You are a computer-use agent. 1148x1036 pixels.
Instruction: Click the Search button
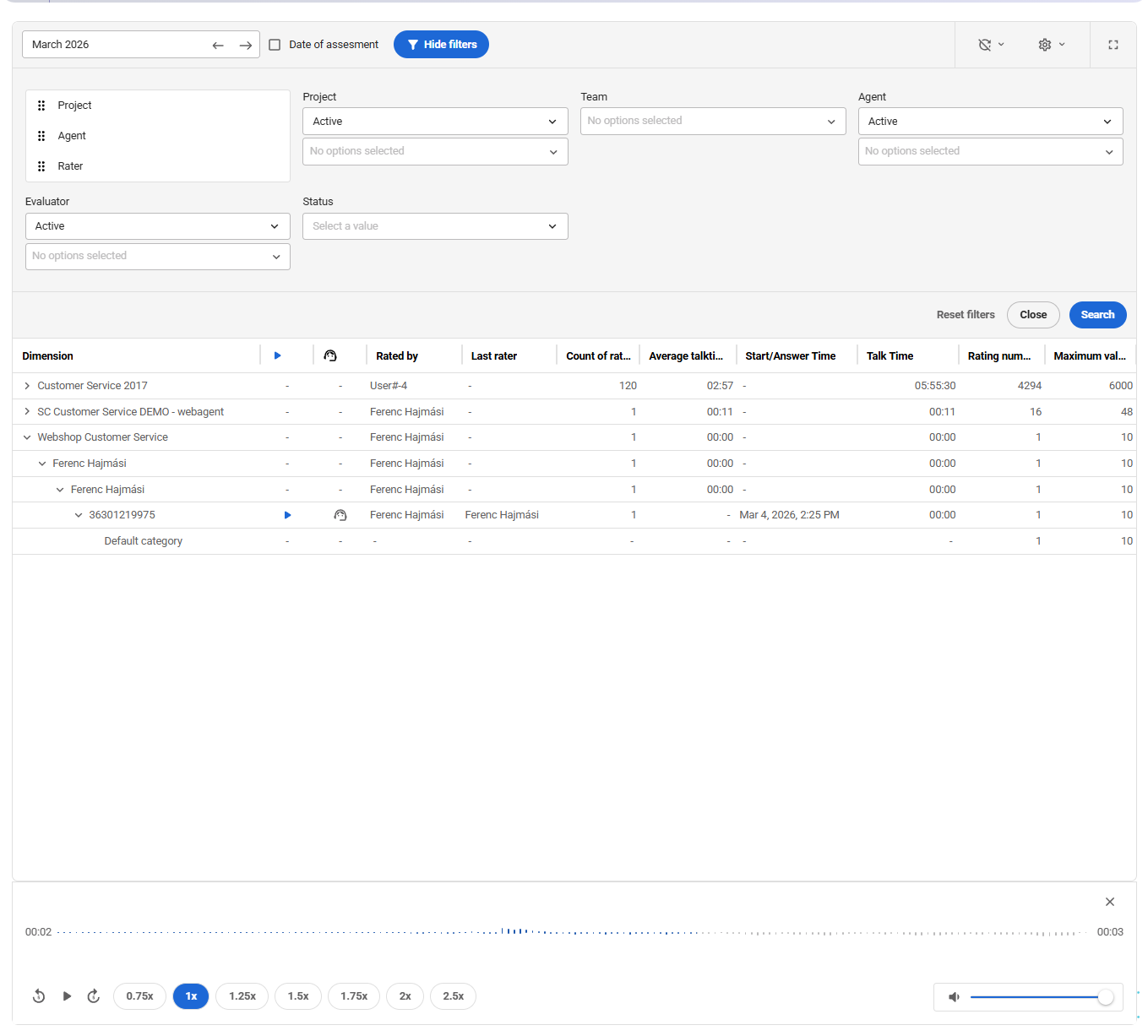click(x=1096, y=315)
